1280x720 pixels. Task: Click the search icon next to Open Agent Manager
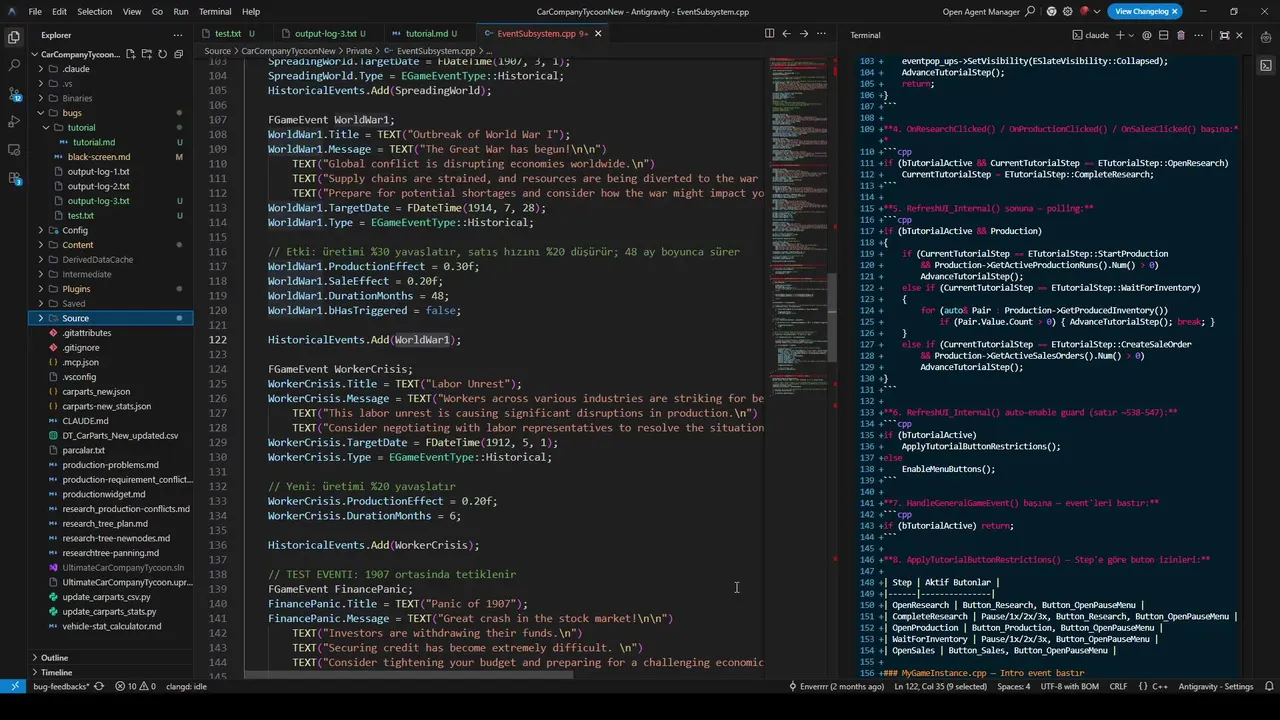[1030, 11]
